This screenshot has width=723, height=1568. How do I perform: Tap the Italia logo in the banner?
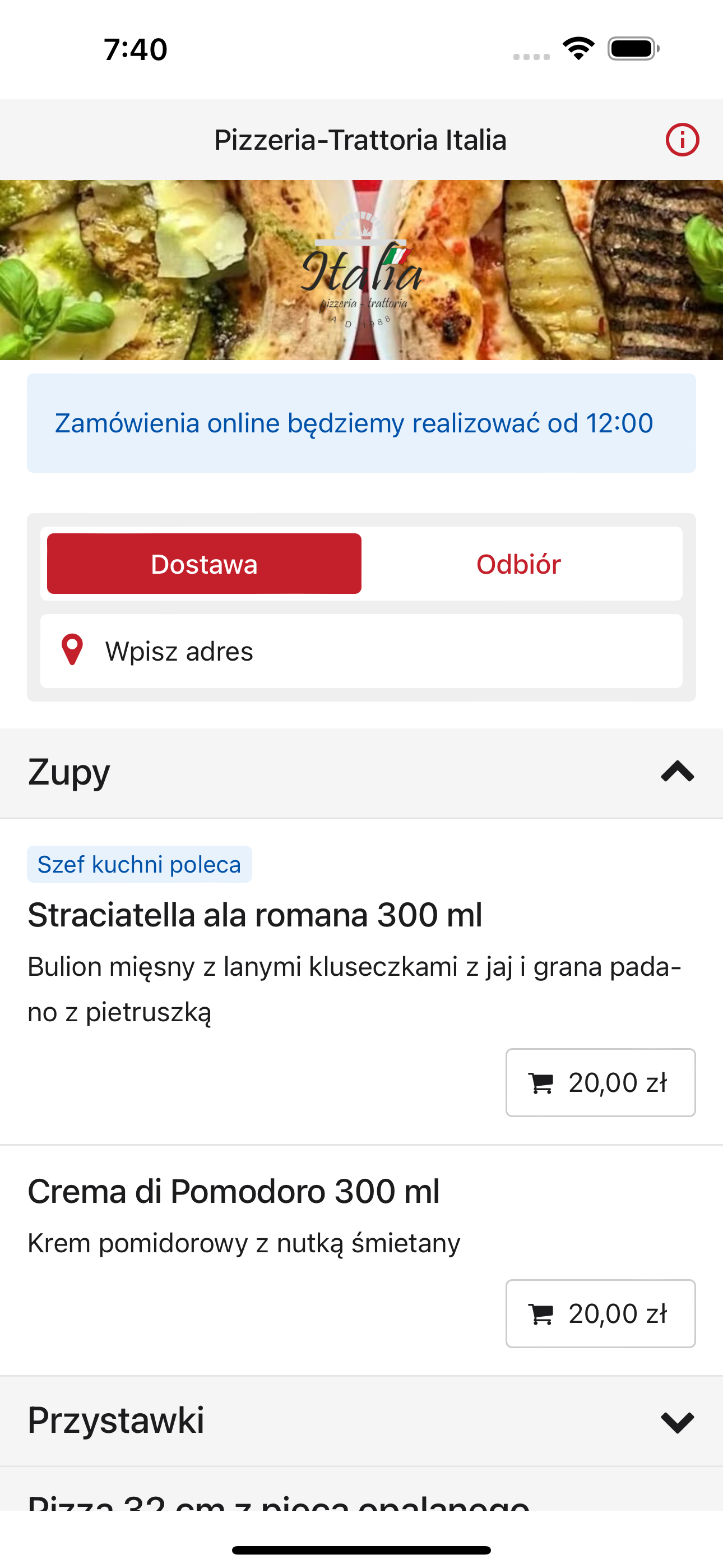coord(361,271)
